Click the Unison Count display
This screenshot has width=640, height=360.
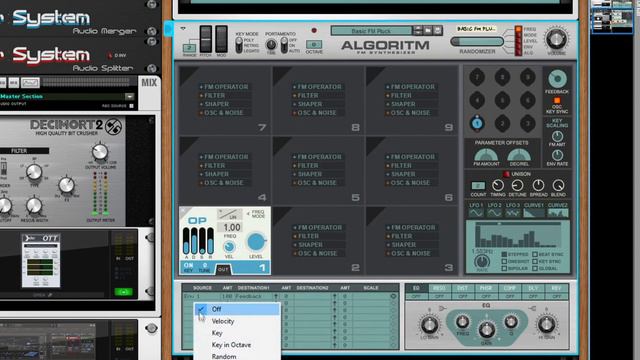478,186
